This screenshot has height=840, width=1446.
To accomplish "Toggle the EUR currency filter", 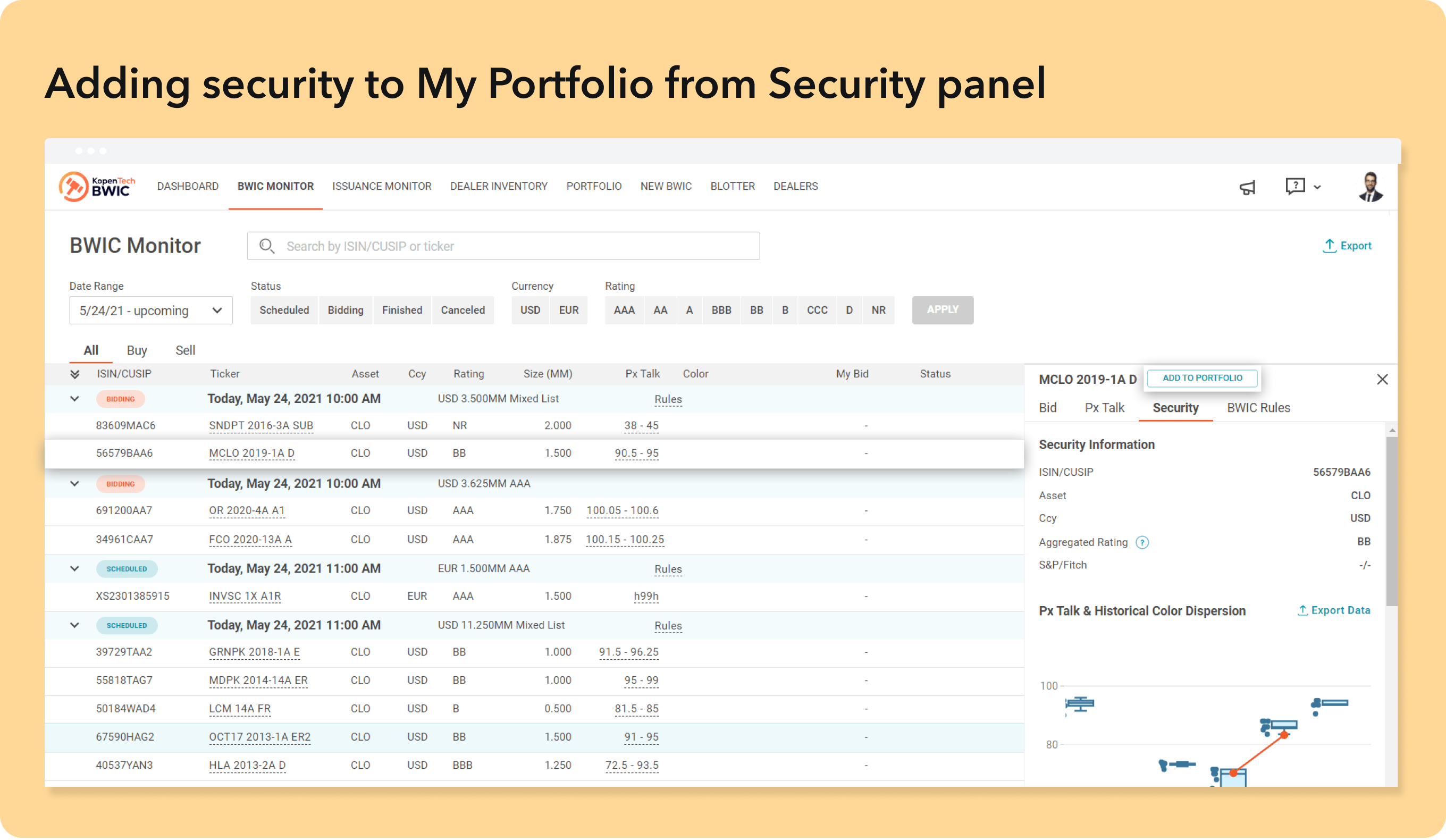I will 568,310.
